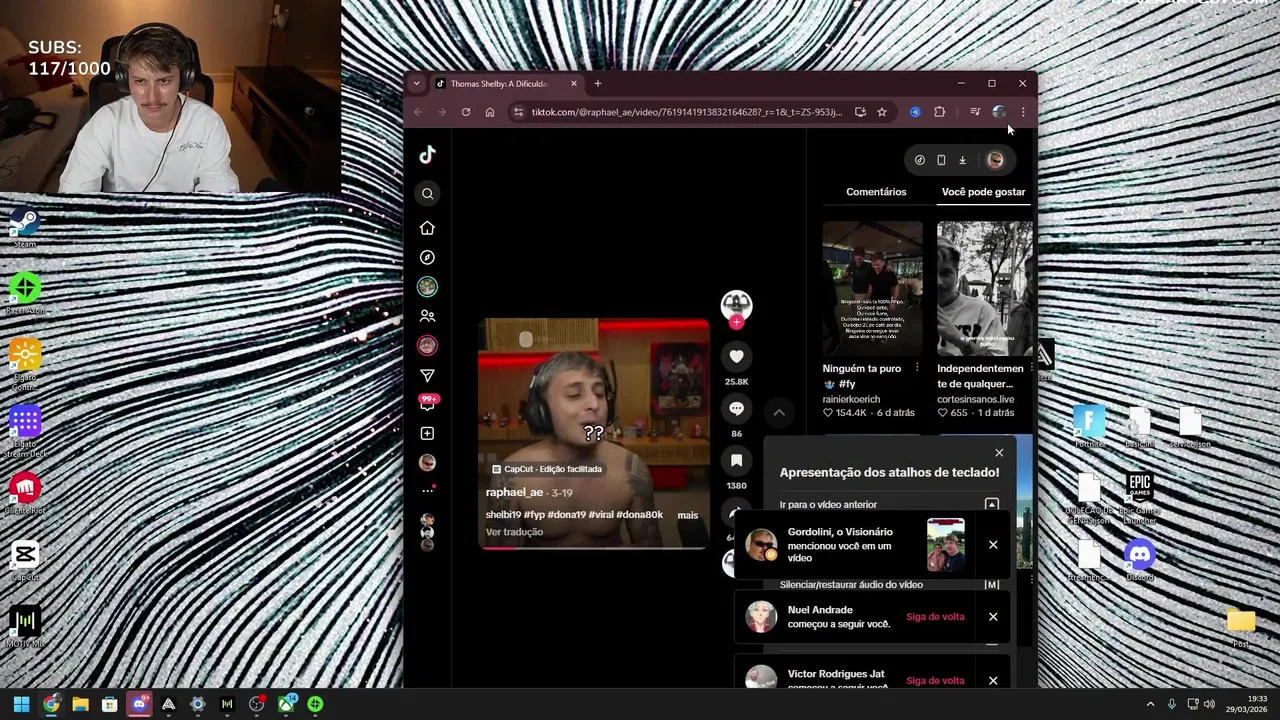Viewport: 1280px width, 720px height.
Task: Open 'Independentemente de qualquer' video thumbnail
Action: tap(985, 289)
